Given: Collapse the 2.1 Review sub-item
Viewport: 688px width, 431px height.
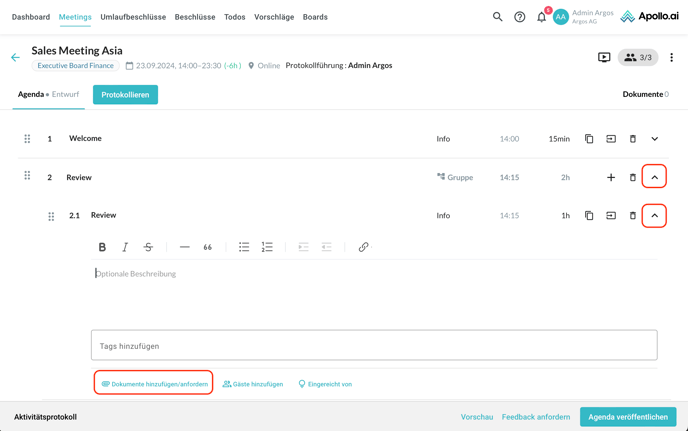Looking at the screenshot, I should coord(654,216).
